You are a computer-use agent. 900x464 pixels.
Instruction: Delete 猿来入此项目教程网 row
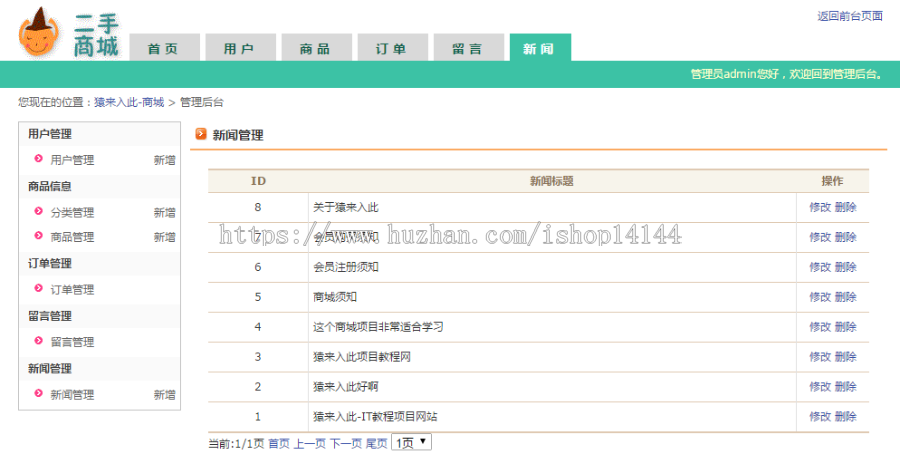click(x=845, y=357)
